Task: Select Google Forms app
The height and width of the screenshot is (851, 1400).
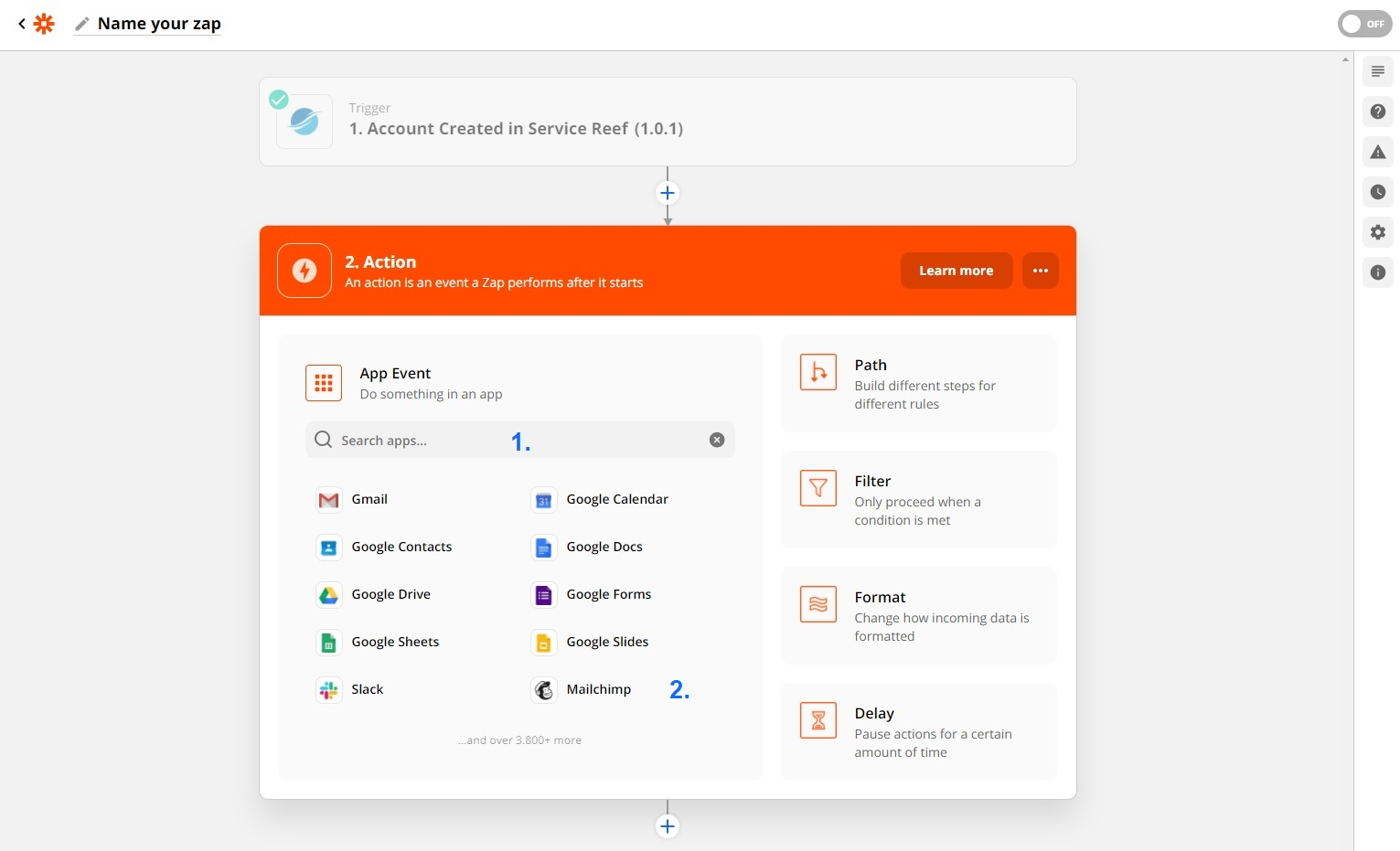Action: pyautogui.click(x=592, y=594)
